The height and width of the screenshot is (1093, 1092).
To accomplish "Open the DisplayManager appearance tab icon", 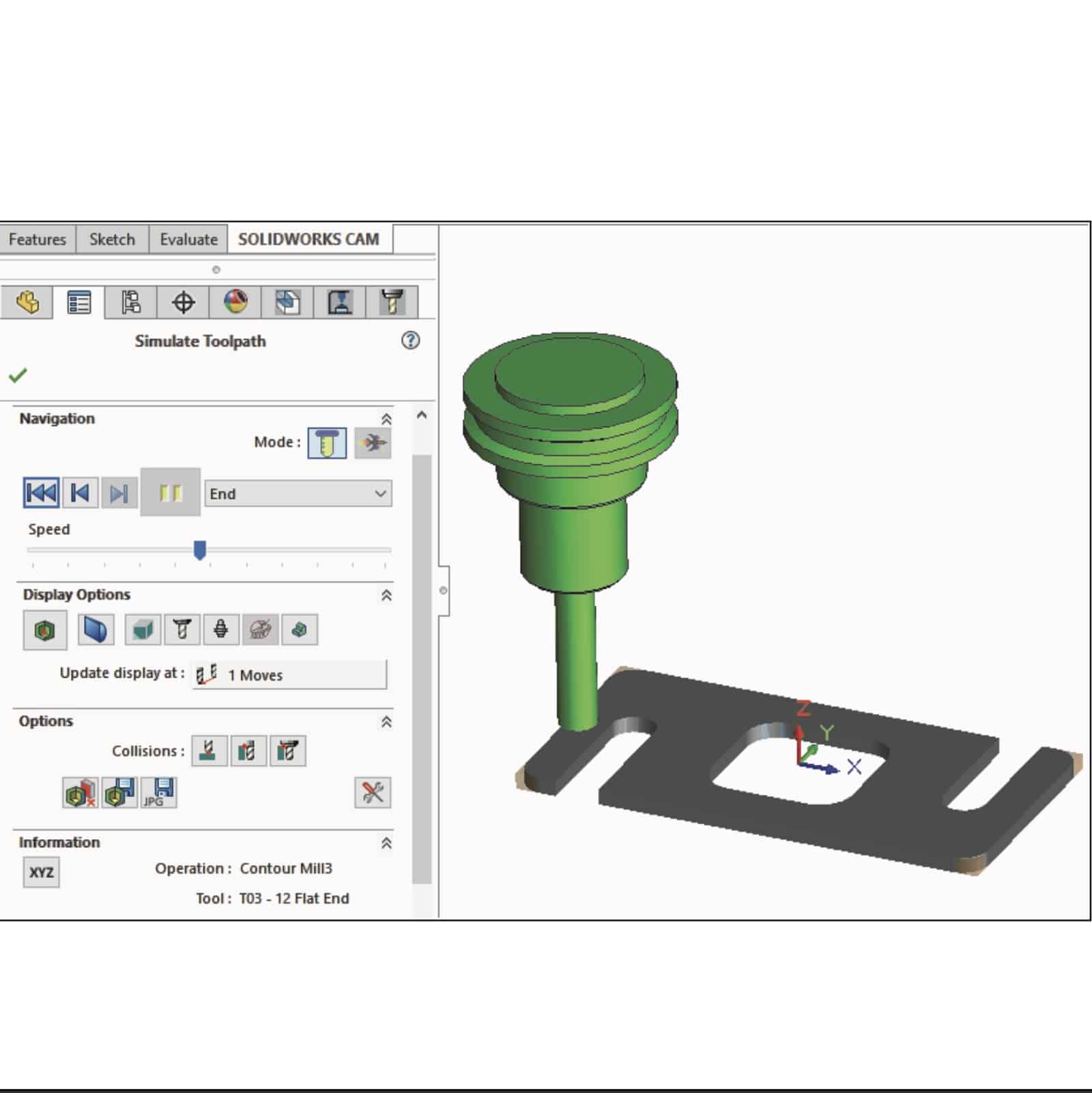I will pos(235,302).
